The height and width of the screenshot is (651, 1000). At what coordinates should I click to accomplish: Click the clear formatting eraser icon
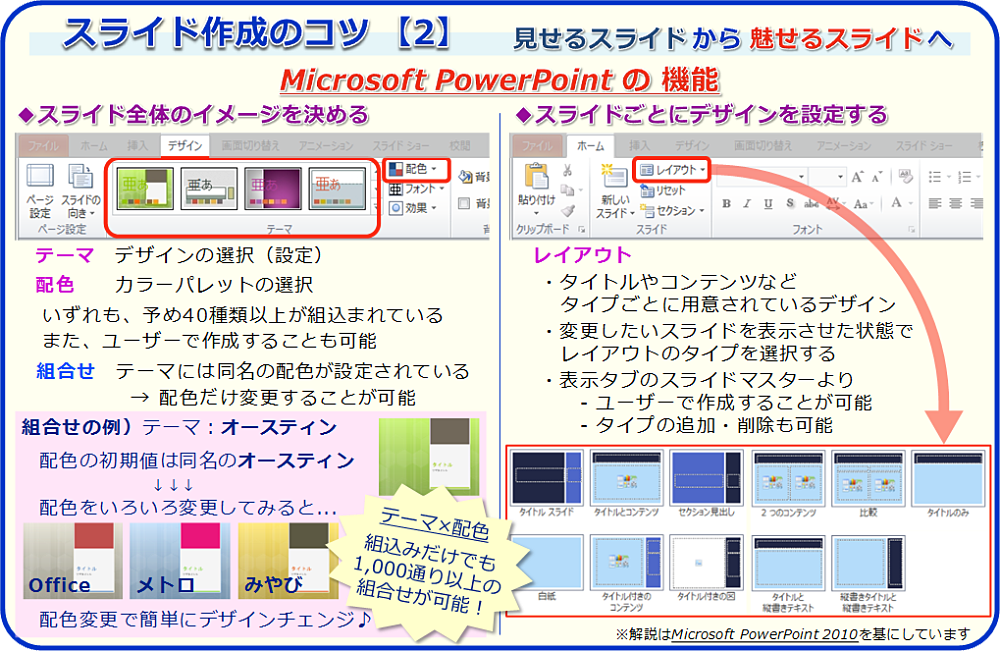(905, 176)
